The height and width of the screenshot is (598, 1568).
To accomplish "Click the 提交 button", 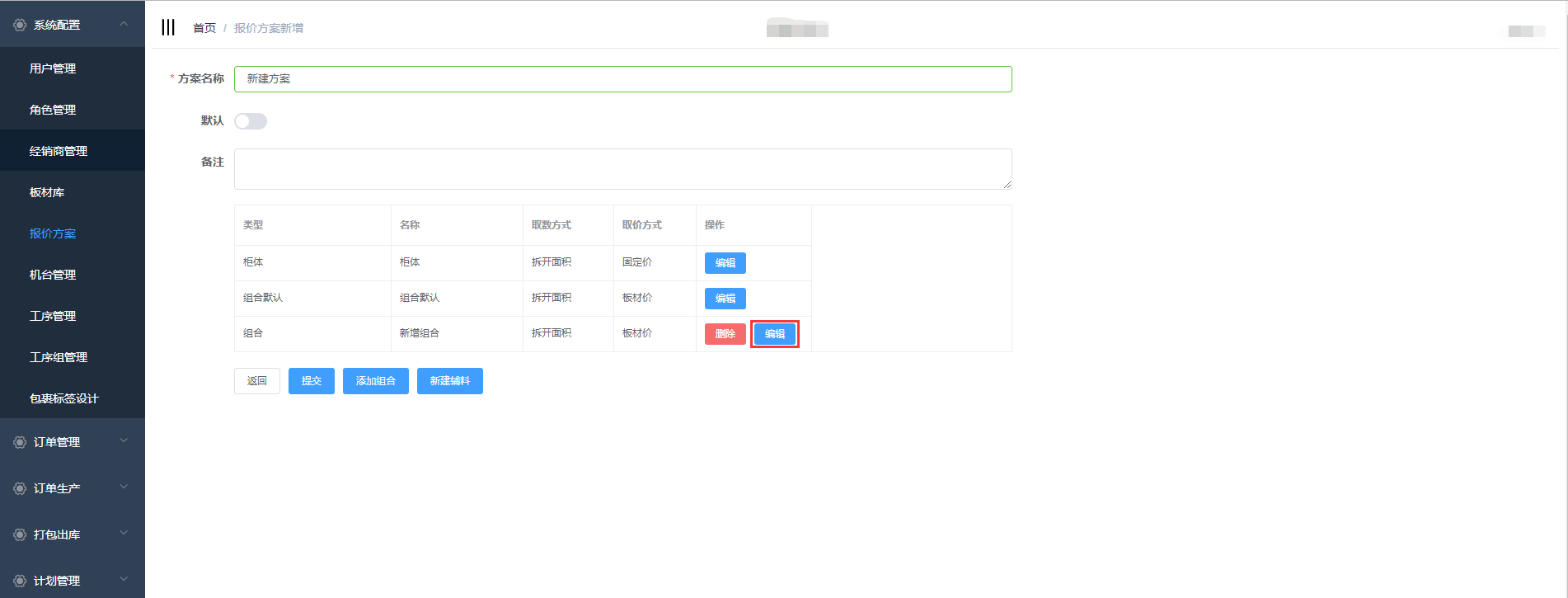I will pyautogui.click(x=312, y=381).
